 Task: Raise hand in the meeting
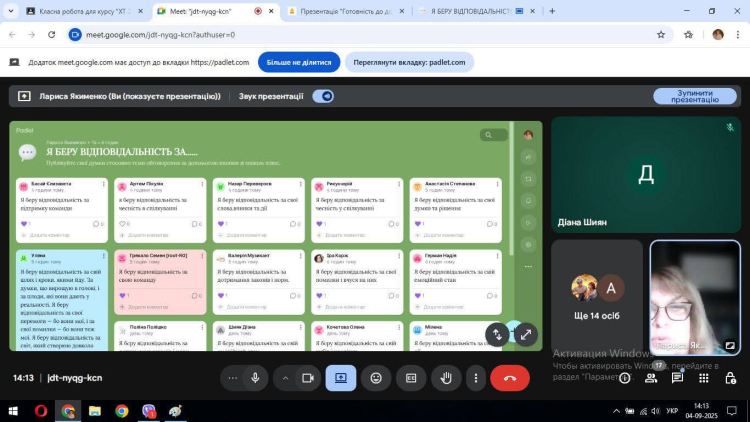point(446,378)
